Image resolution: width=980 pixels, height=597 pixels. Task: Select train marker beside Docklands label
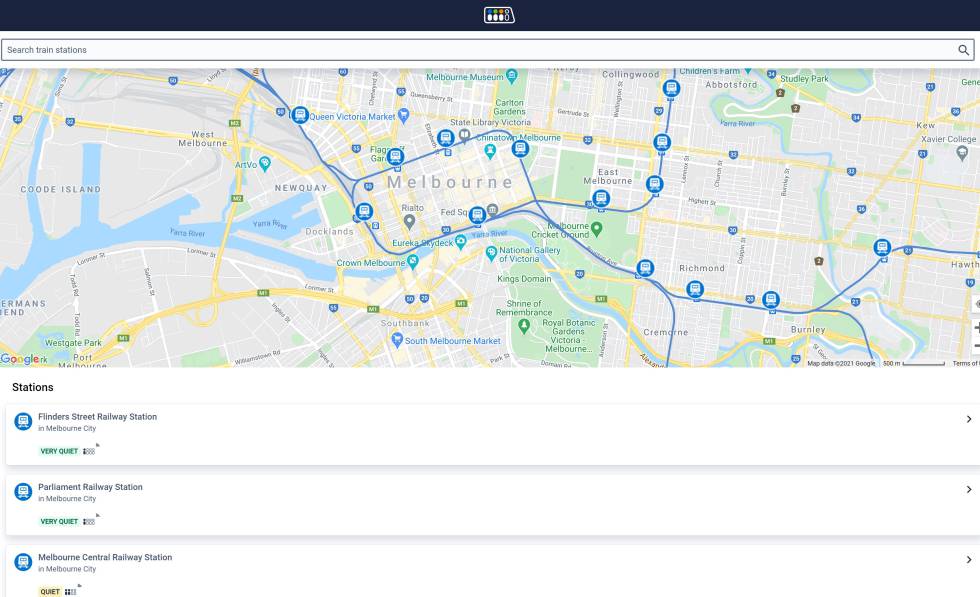[364, 211]
